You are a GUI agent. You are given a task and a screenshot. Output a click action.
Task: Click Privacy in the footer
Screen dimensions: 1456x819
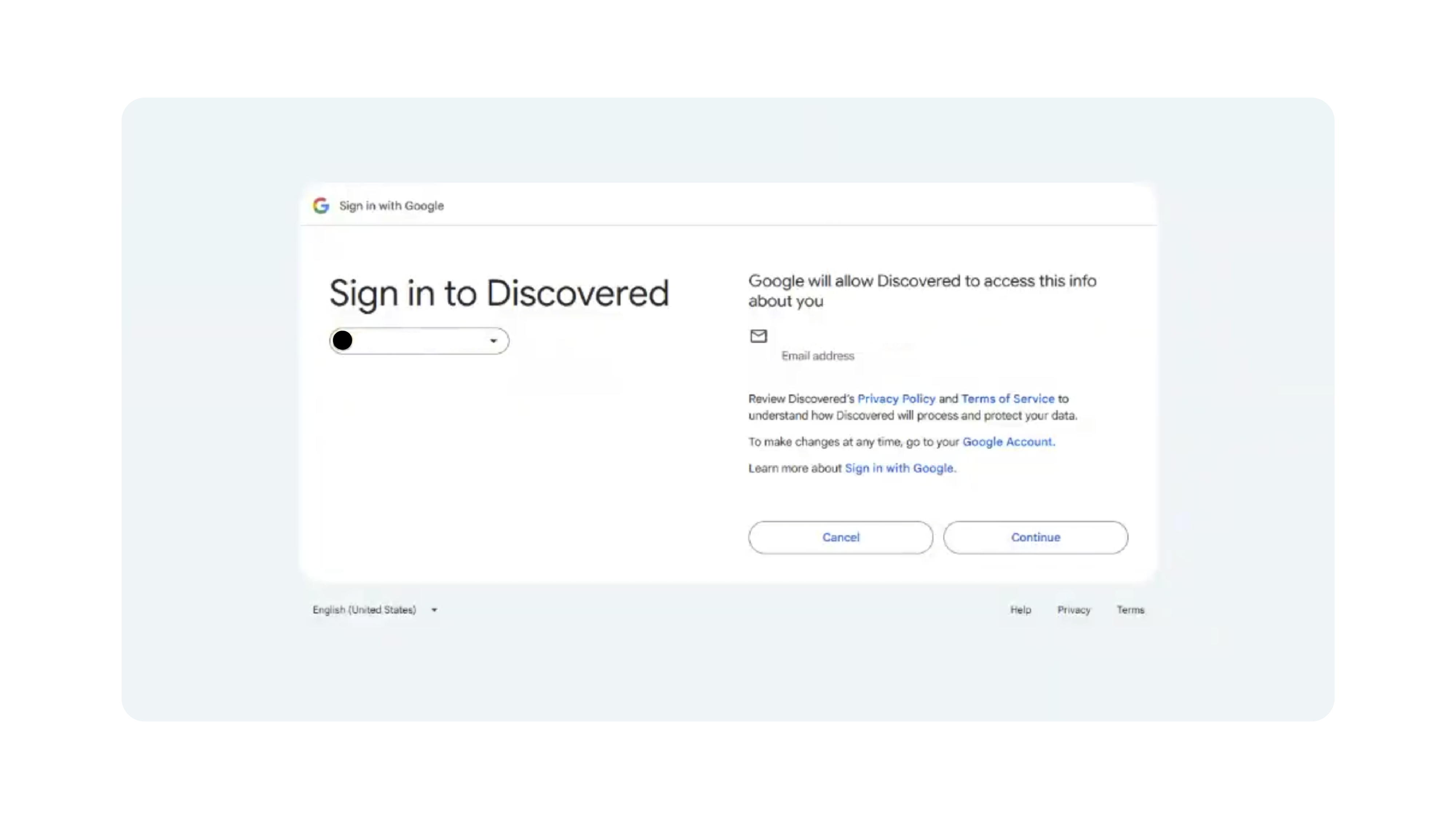(1074, 610)
